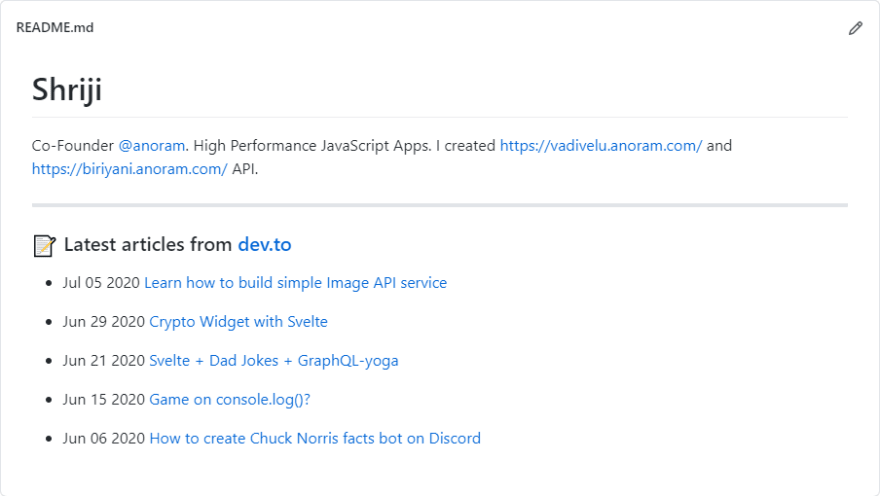
Task: Click the Jun 06 2020 date text
Action: click(x=104, y=438)
